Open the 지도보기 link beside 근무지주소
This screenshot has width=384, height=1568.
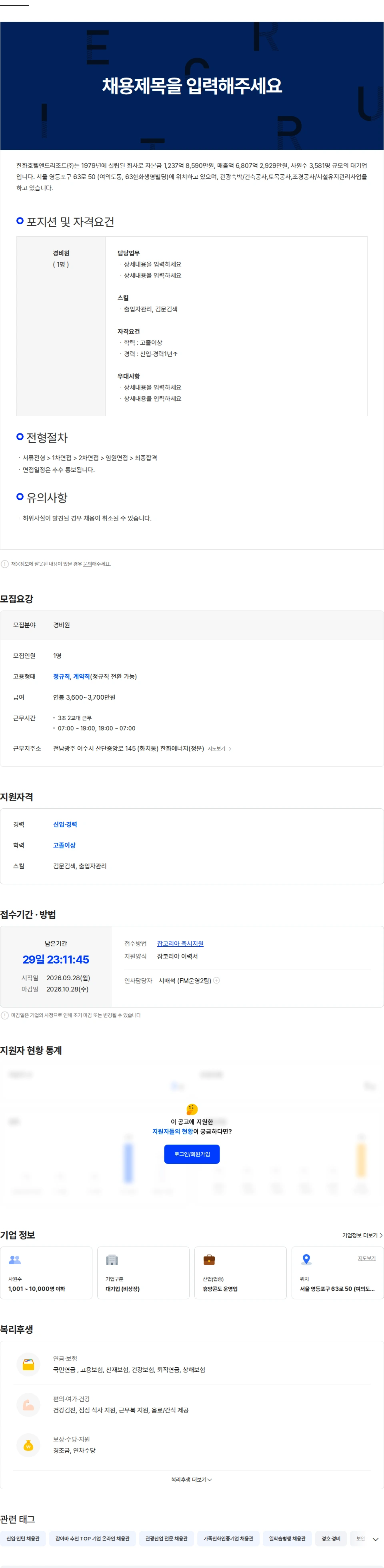point(216,749)
